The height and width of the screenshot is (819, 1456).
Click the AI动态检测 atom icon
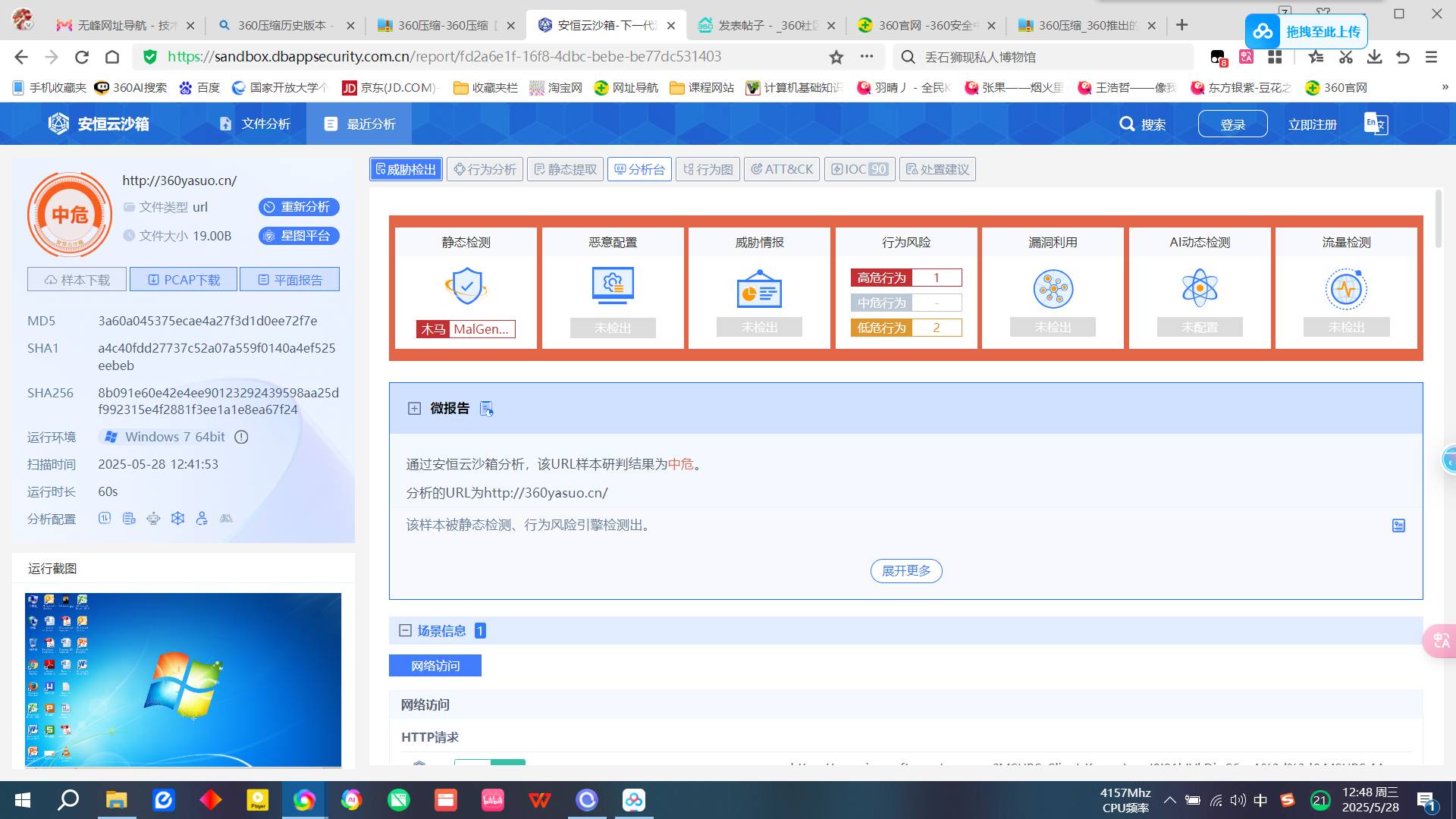pos(1200,288)
